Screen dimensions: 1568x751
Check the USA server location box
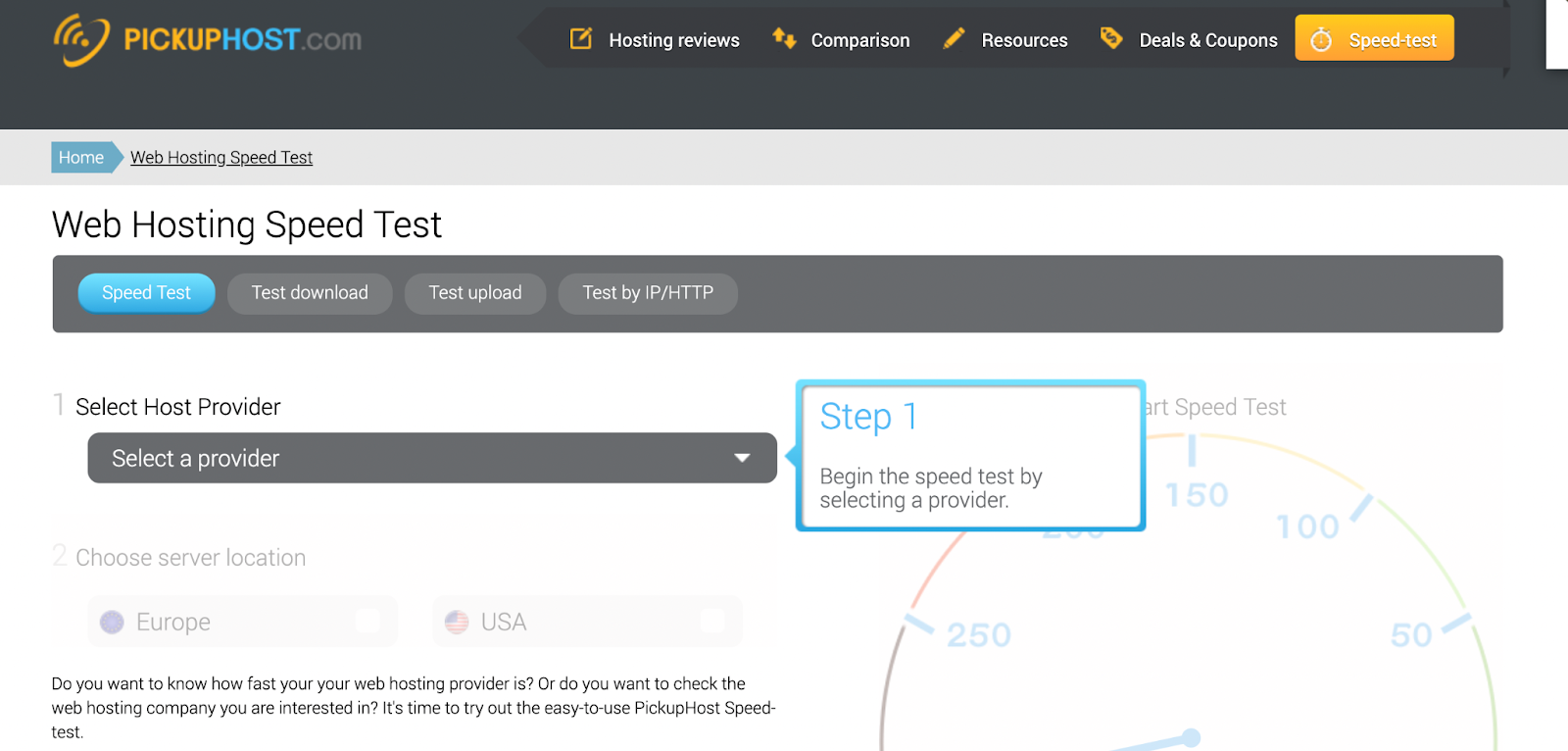pos(712,621)
